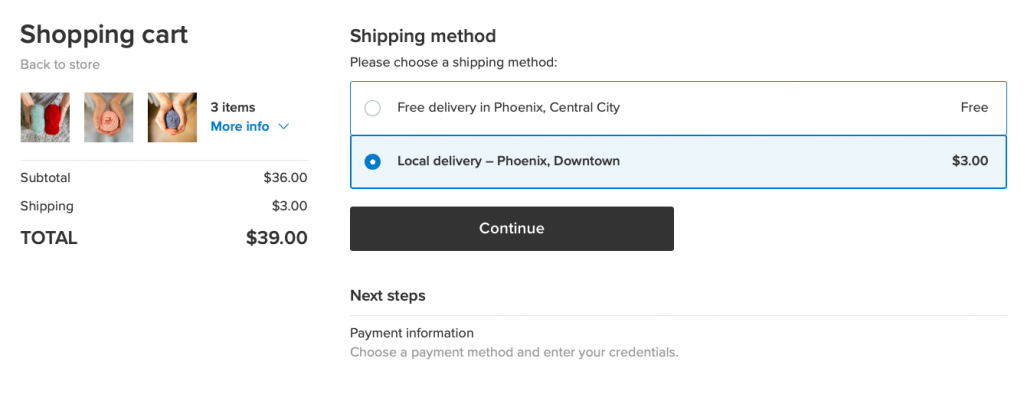
Task: Click the Continue button
Action: click(511, 229)
